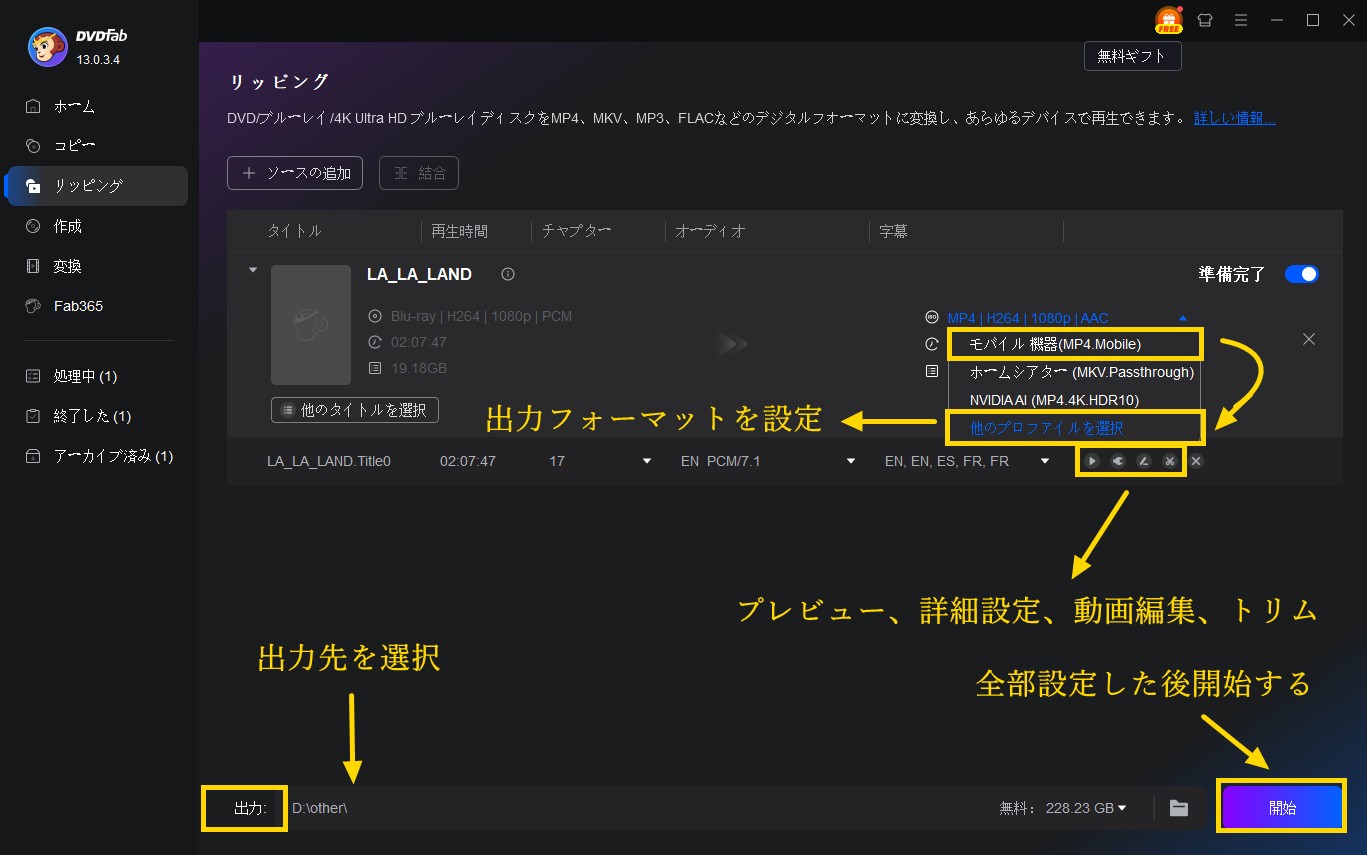Click the DVDFab monkey logo
This screenshot has width=1367, height=855.
(48, 46)
